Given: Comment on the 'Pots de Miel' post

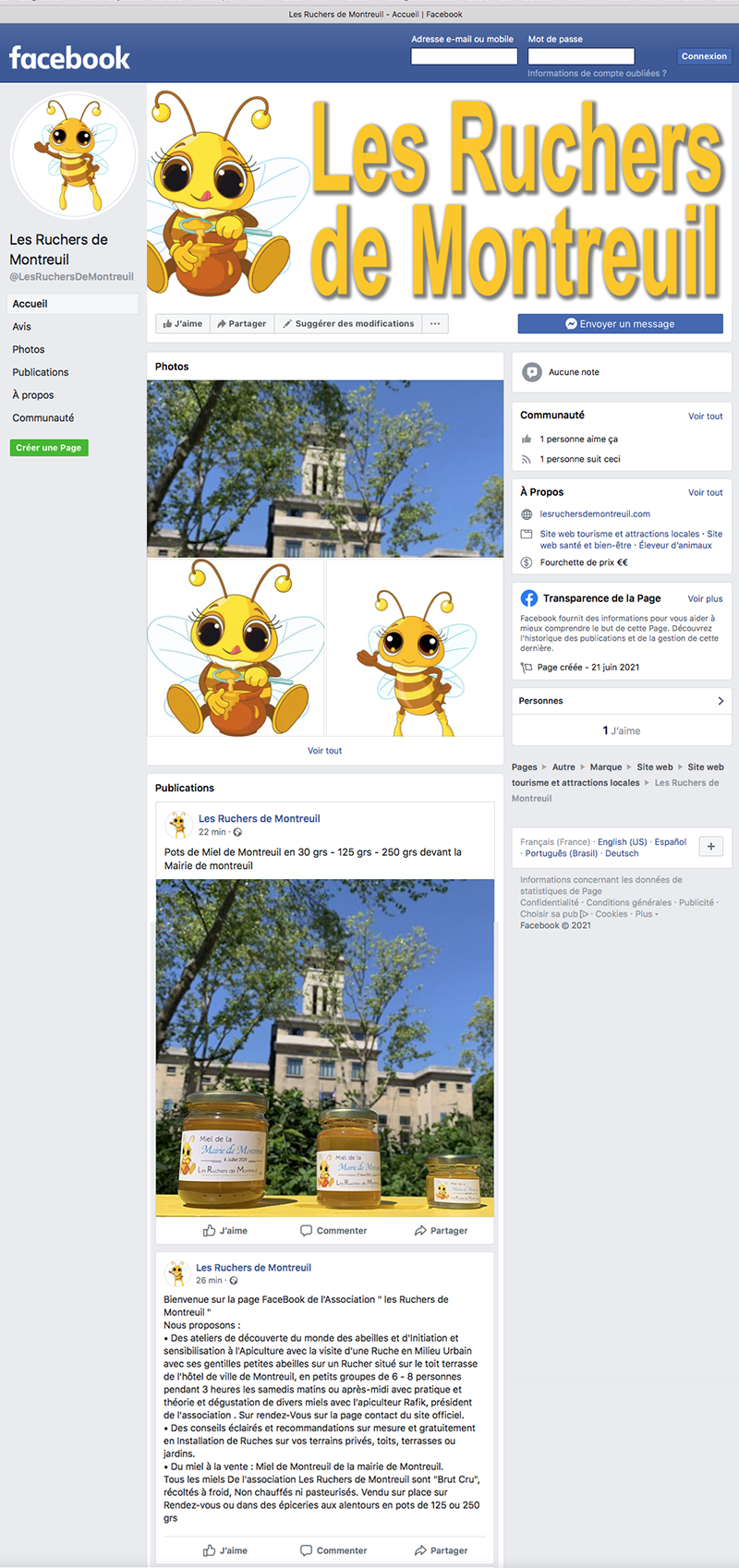Looking at the screenshot, I should [x=333, y=1231].
